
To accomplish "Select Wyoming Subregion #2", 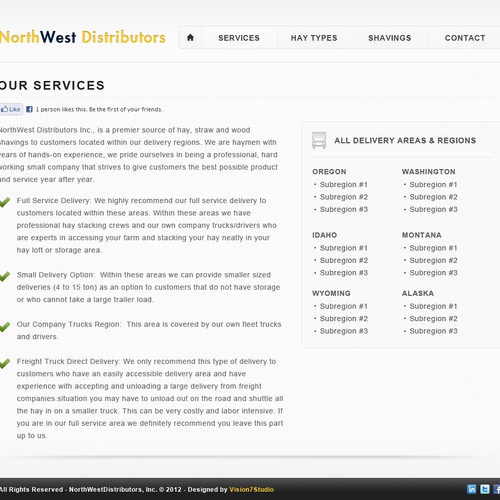I will pyautogui.click(x=344, y=318).
